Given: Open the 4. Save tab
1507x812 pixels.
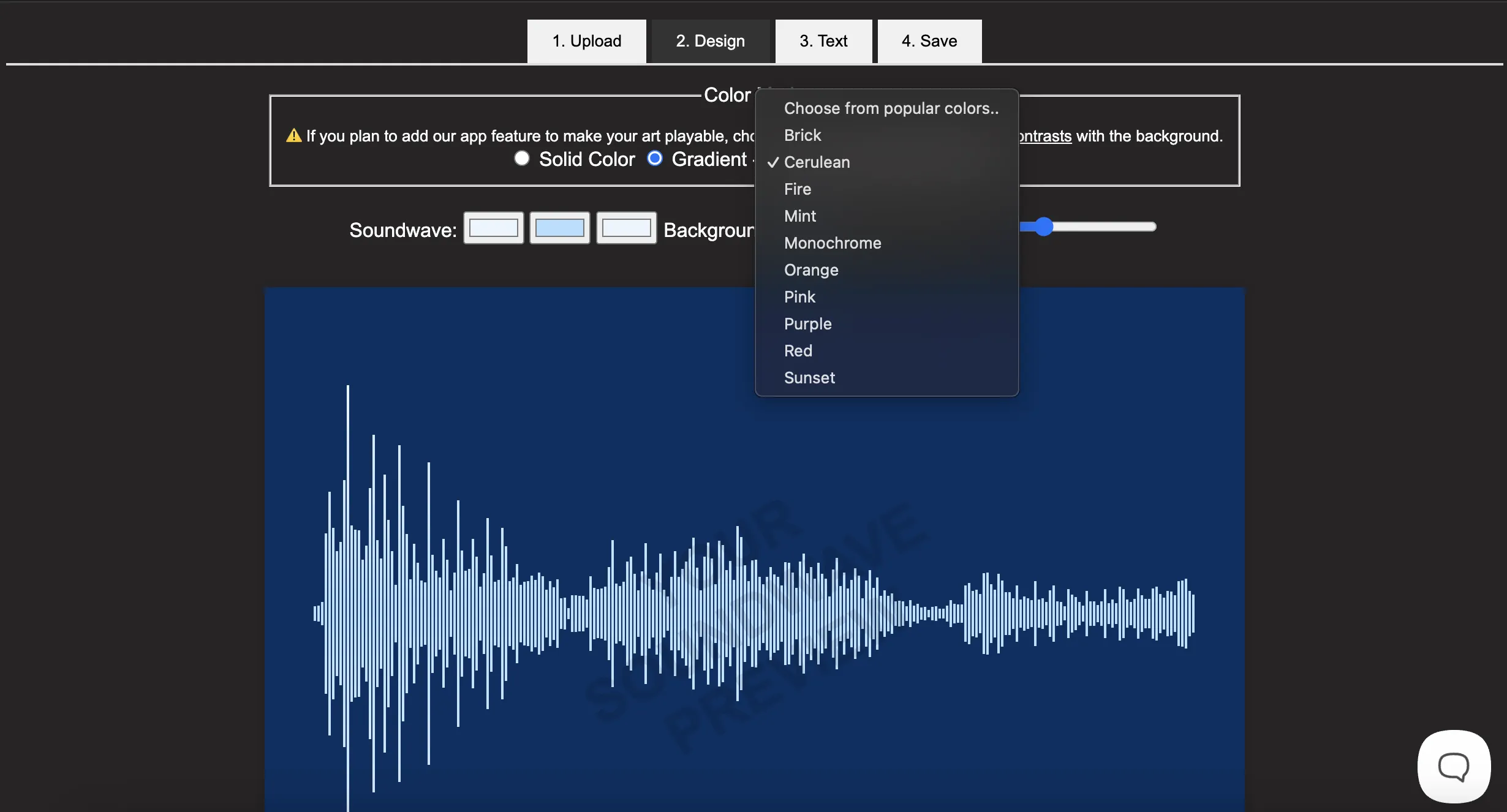Looking at the screenshot, I should 929,41.
